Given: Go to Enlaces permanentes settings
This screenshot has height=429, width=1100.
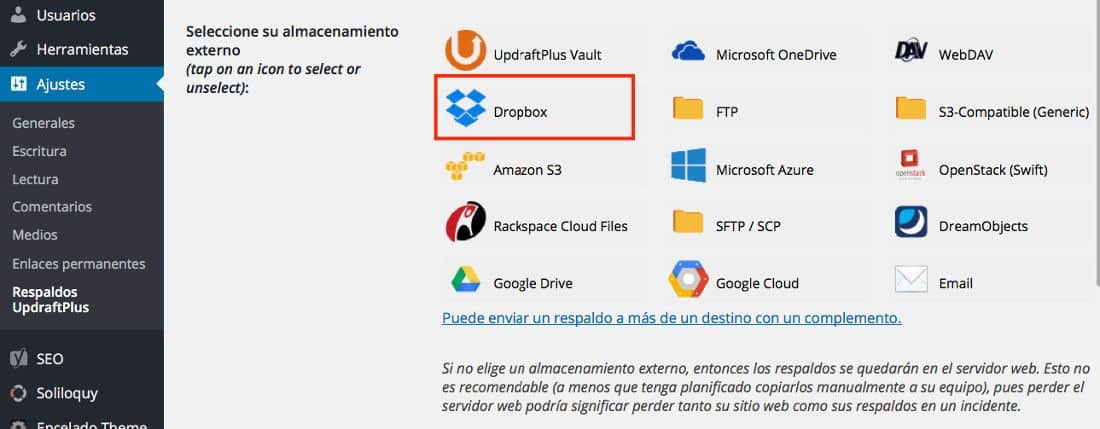Looking at the screenshot, I should [x=79, y=264].
